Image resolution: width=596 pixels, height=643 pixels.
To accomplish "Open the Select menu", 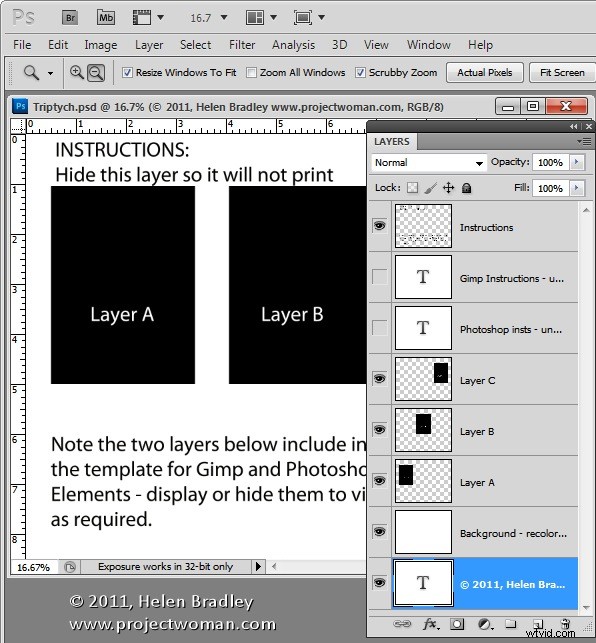I will click(x=195, y=44).
